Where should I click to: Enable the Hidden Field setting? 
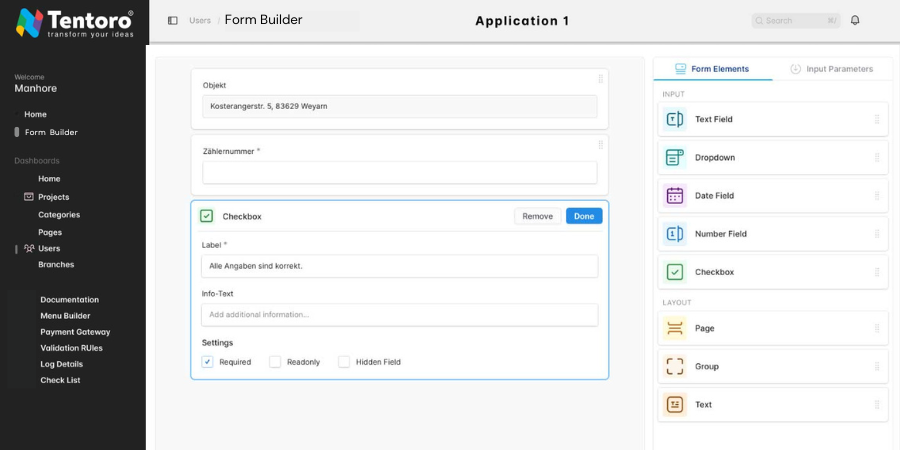click(344, 362)
